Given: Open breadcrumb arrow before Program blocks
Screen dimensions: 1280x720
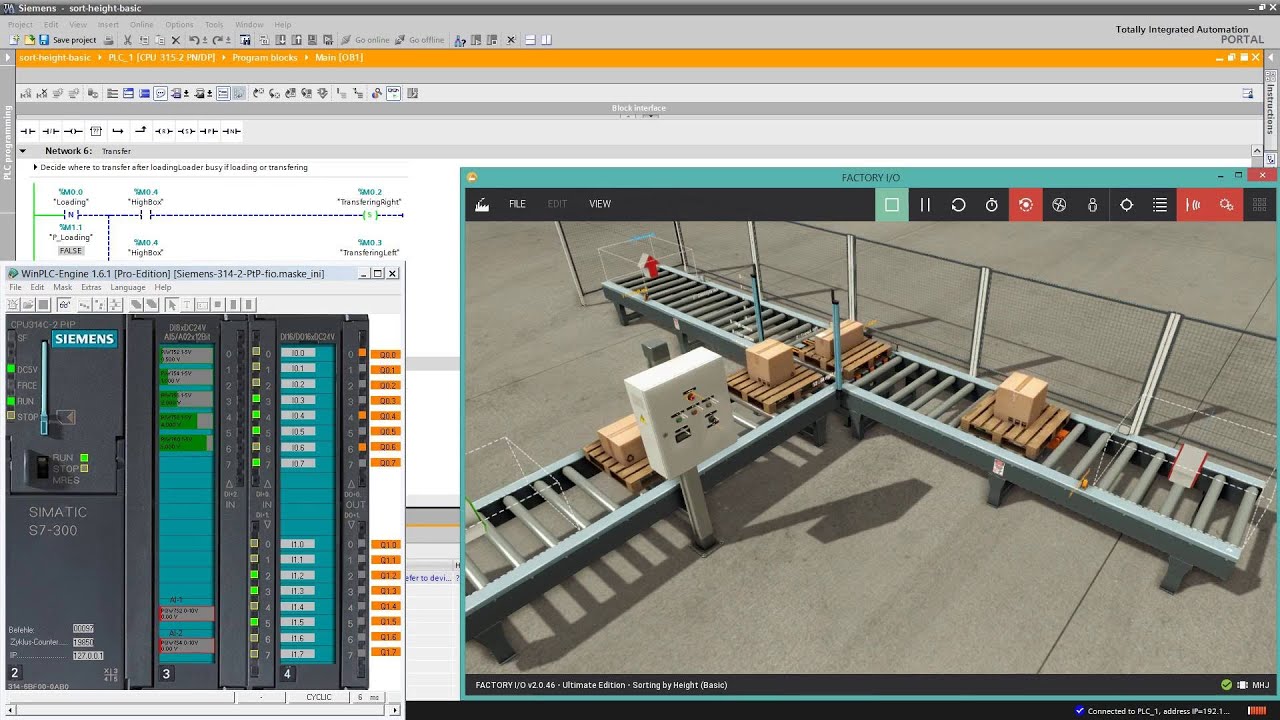Looking at the screenshot, I should 224,57.
